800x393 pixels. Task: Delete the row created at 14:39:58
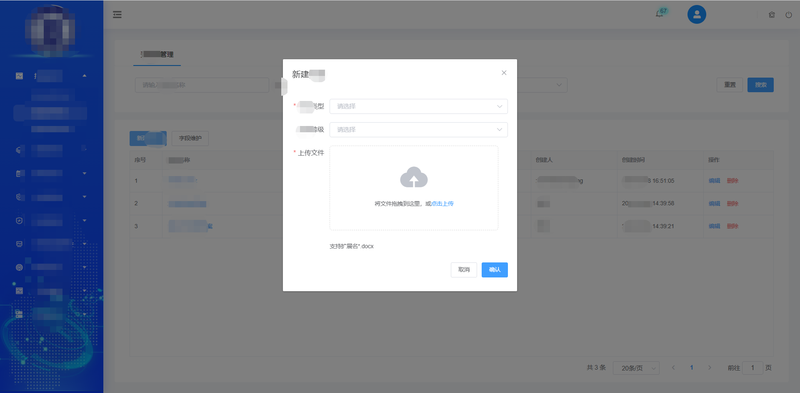coord(732,204)
